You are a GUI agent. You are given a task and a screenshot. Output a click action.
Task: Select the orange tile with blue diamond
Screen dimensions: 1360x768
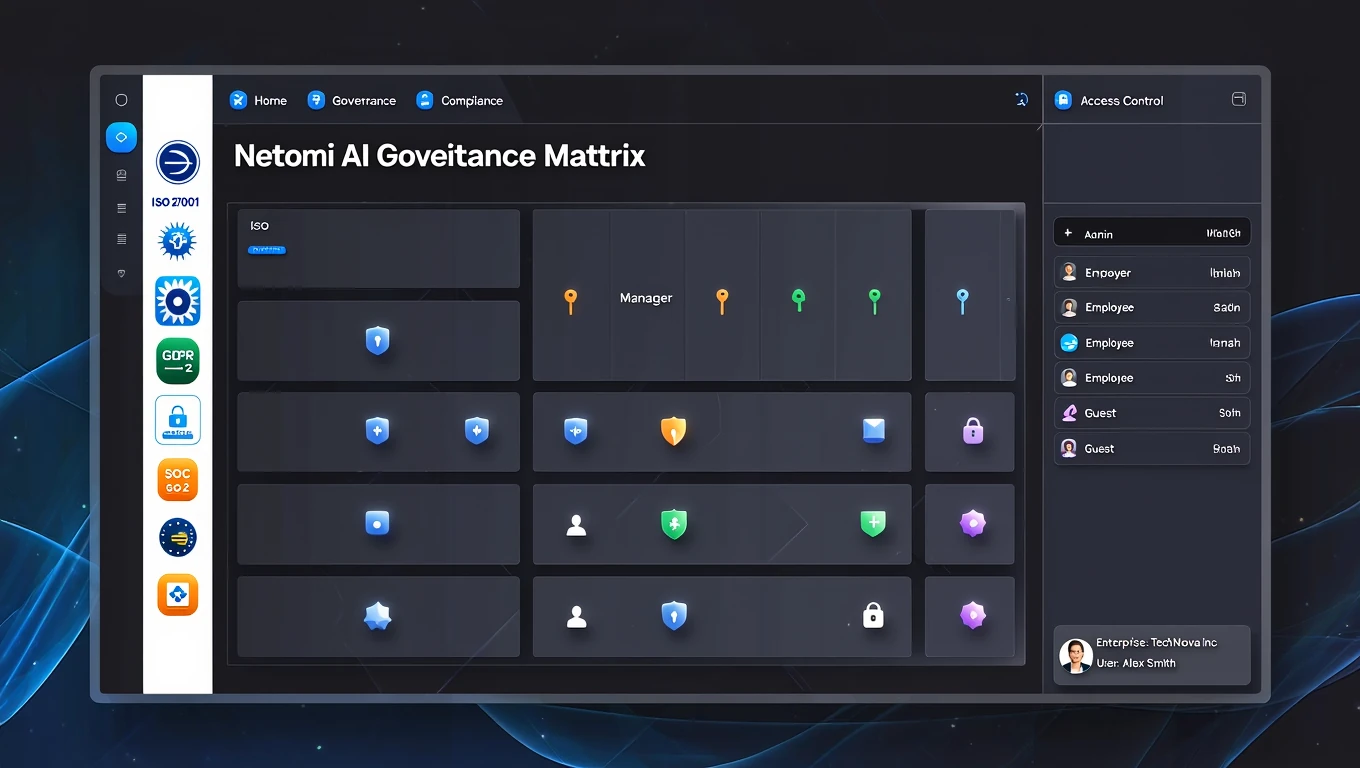178,595
